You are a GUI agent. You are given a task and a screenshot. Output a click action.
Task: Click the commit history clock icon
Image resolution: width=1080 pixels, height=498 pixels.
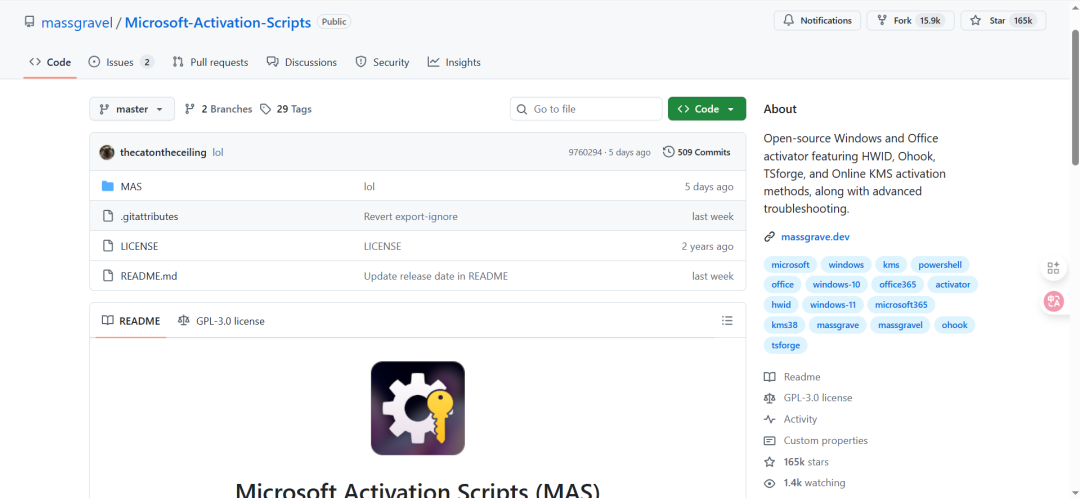point(668,152)
